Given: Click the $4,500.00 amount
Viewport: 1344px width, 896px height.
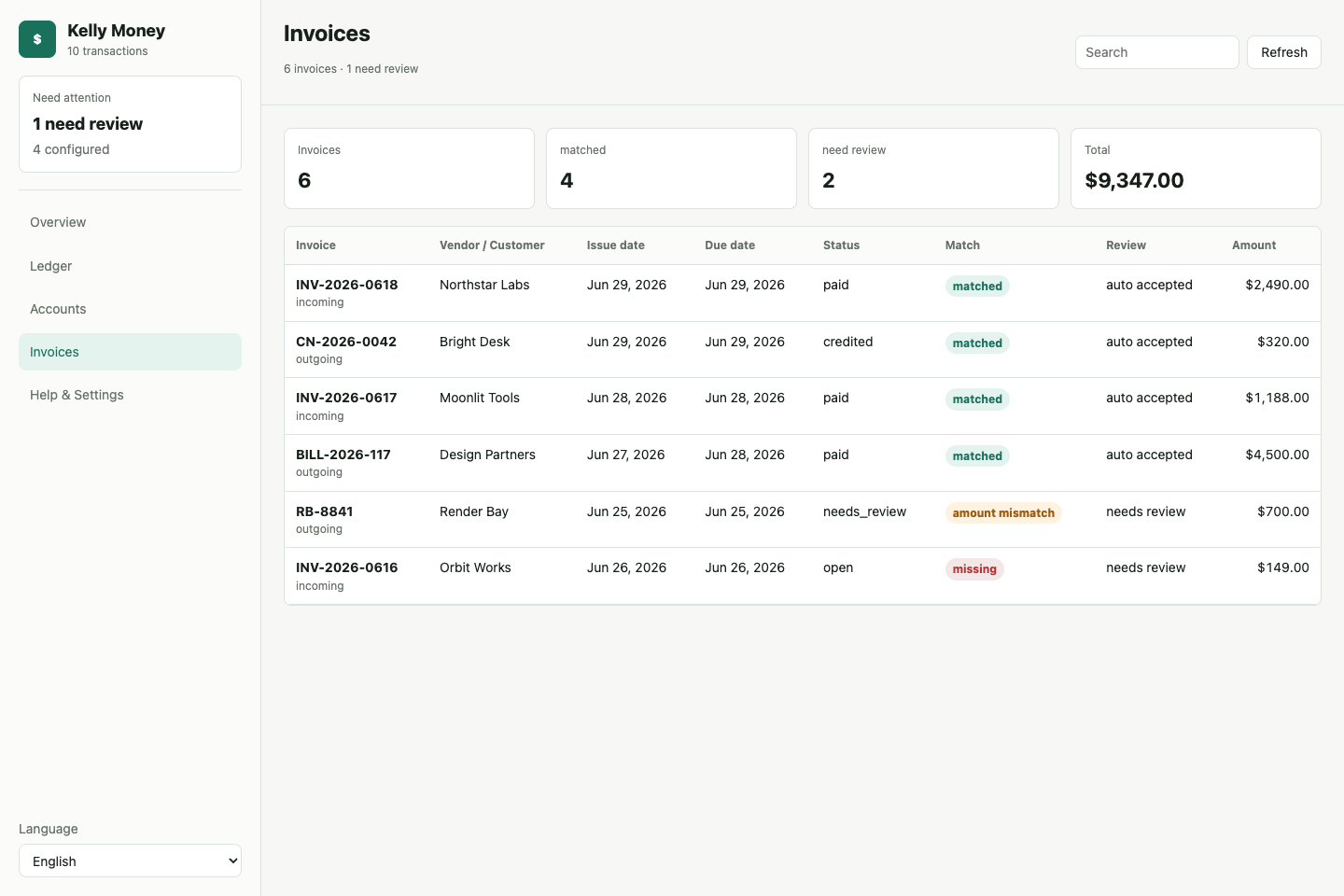Looking at the screenshot, I should pyautogui.click(x=1277, y=455).
